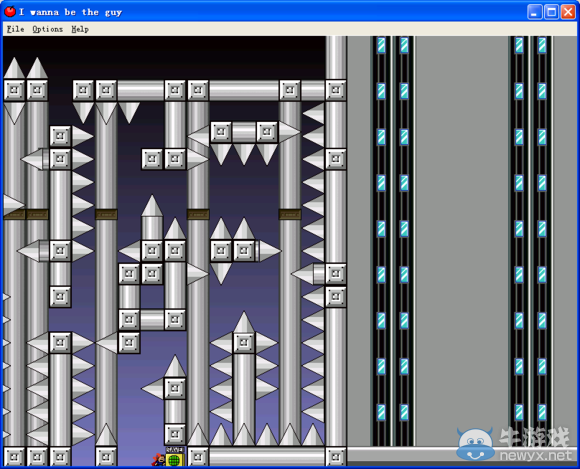Image resolution: width=580 pixels, height=469 pixels.
Task: Click the red apple title bar icon
Action: click(x=10, y=12)
